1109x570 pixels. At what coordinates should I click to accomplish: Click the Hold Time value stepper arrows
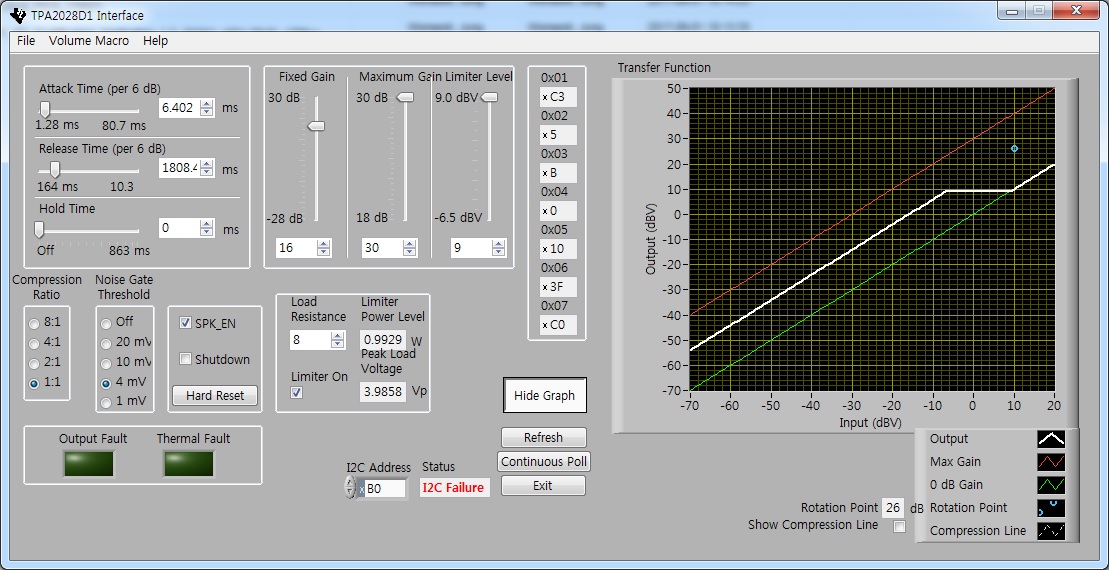(207, 228)
